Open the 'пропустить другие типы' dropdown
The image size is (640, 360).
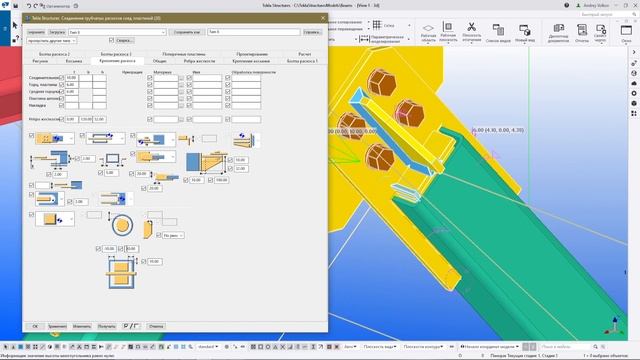[52, 40]
